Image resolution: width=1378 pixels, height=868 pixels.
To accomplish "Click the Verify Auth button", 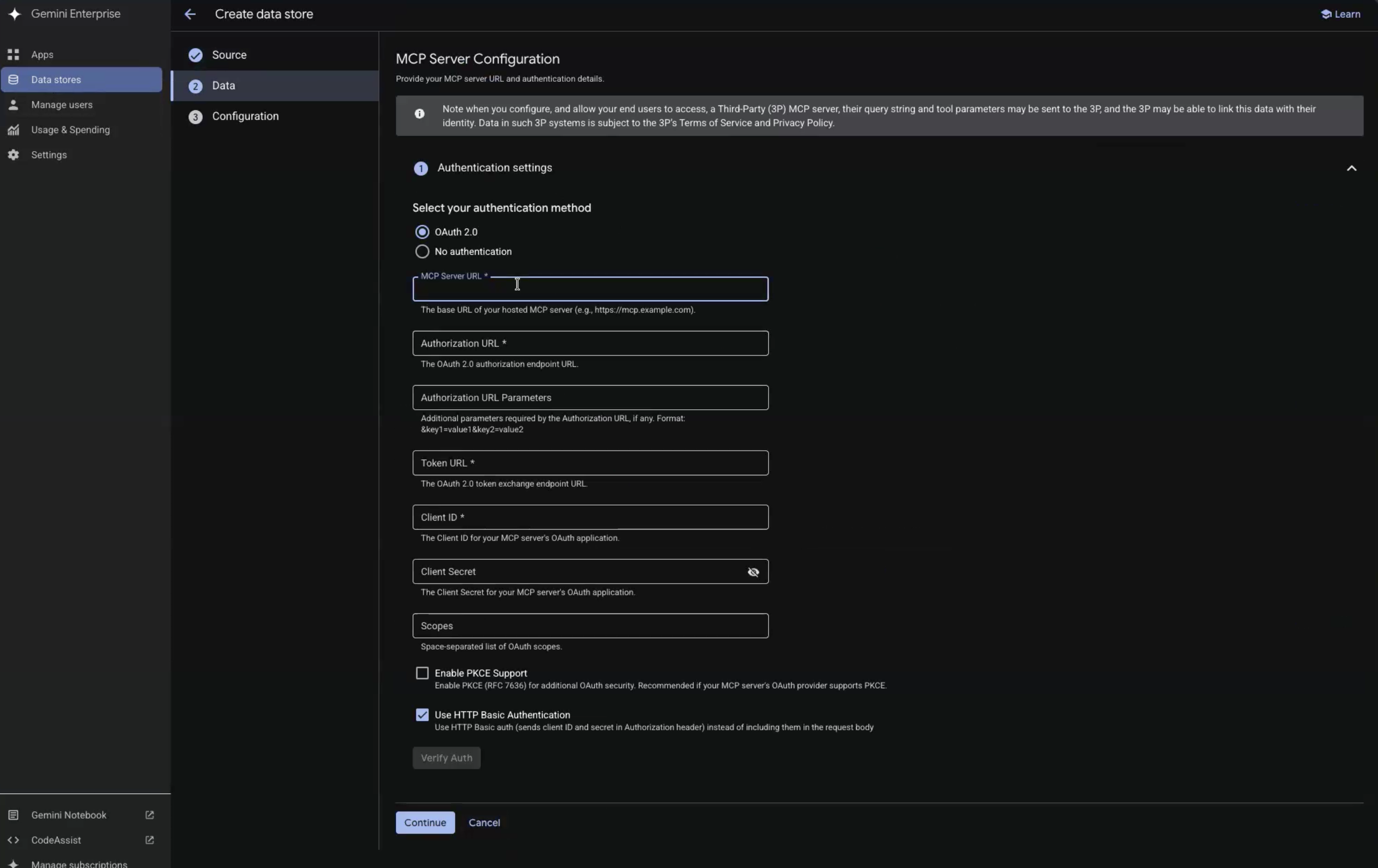I will [446, 758].
